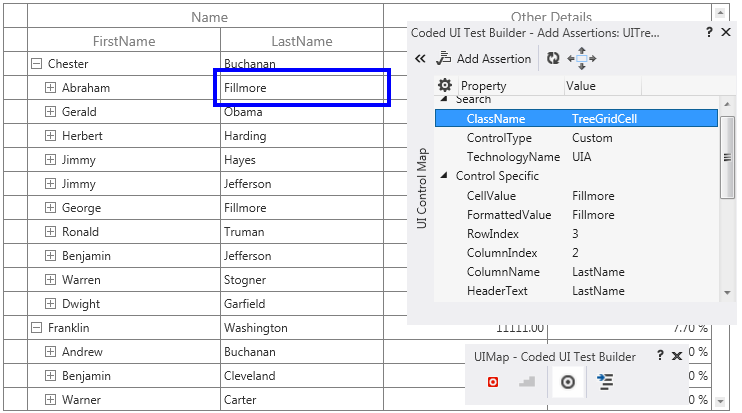742x413 pixels.
Task: Open the gear settings icon beside Property
Action: tap(444, 85)
